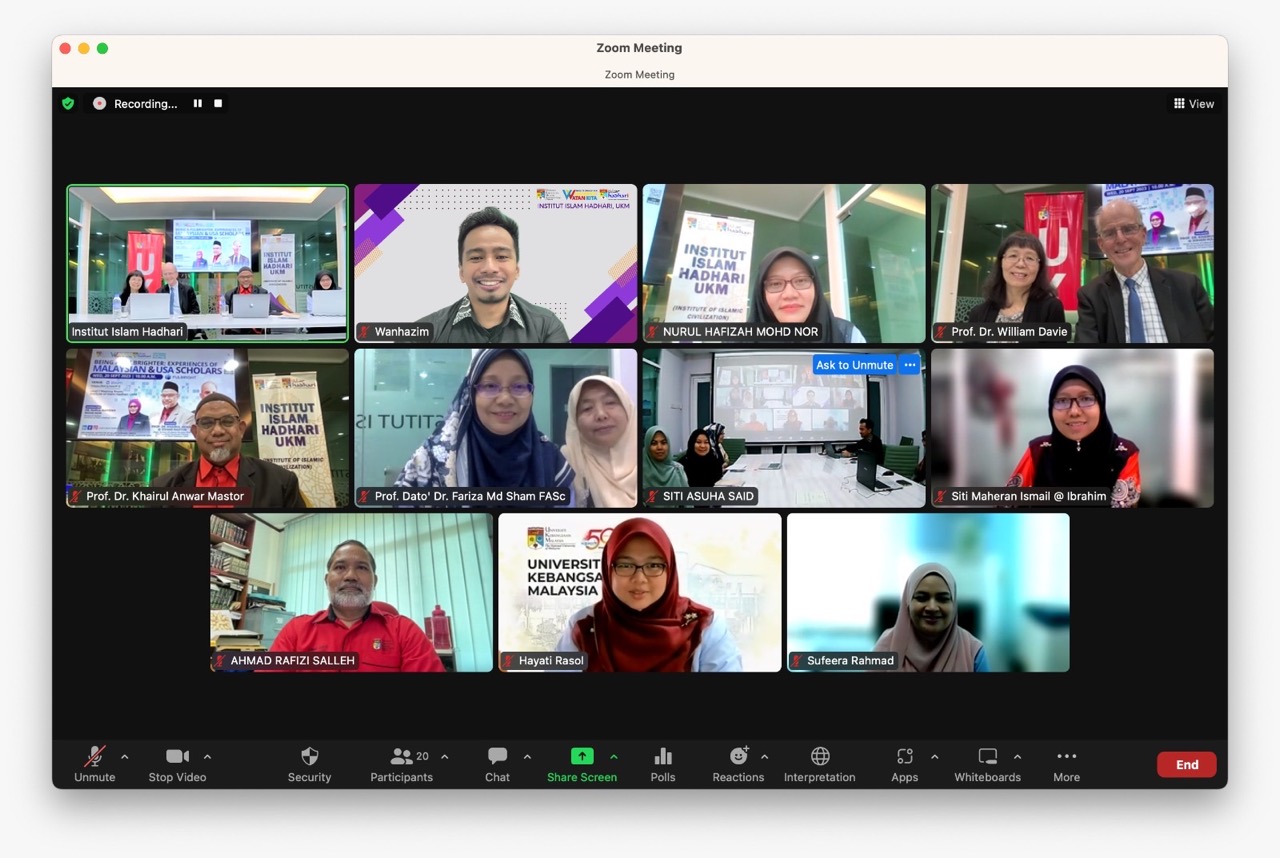
Task: Open the View layout menu
Action: 1194,103
